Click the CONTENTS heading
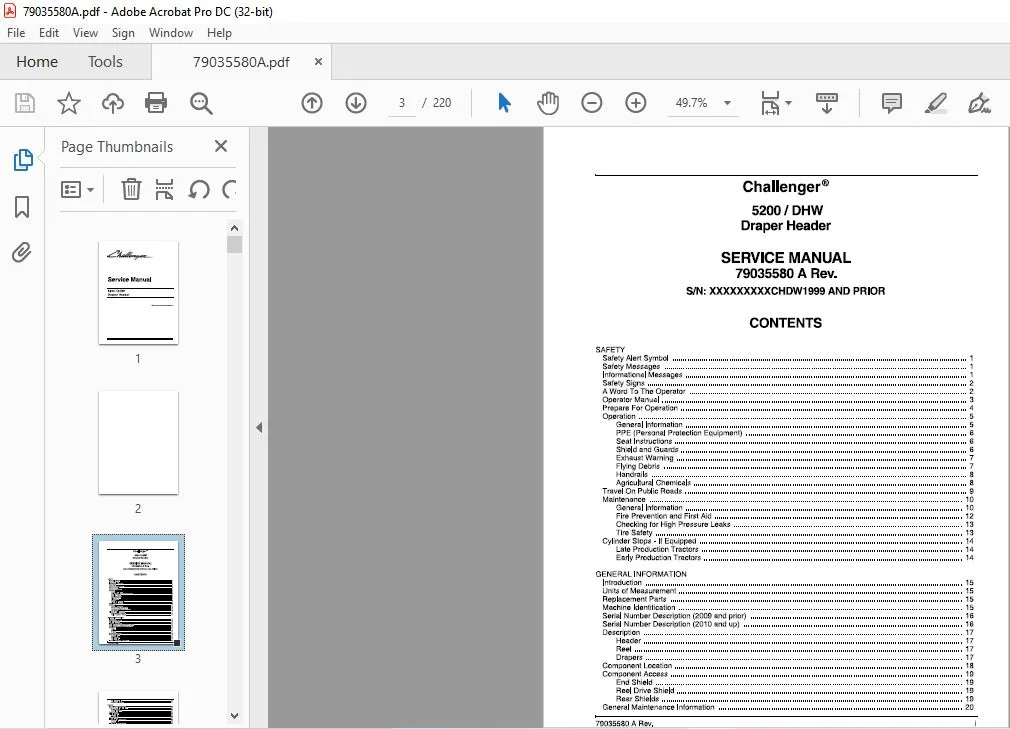Screen dimensions: 1010x729 [x=785, y=323]
